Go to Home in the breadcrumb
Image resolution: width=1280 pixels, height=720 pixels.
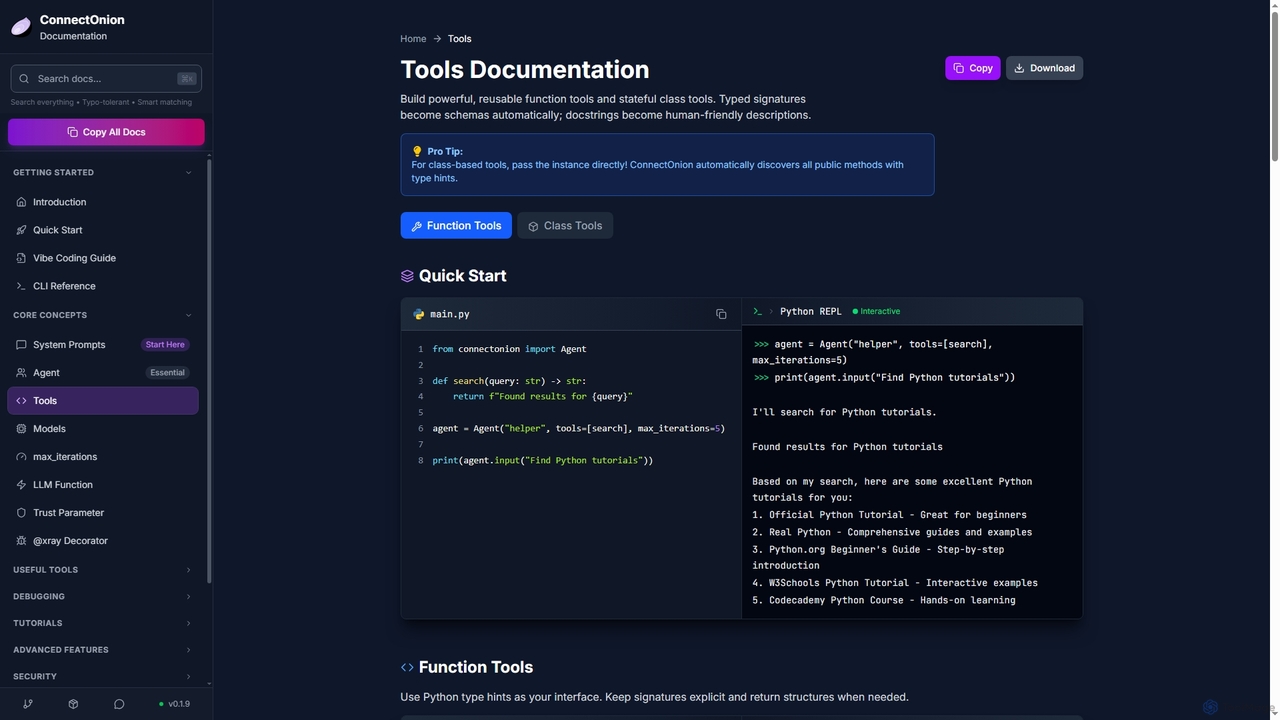pos(413,39)
